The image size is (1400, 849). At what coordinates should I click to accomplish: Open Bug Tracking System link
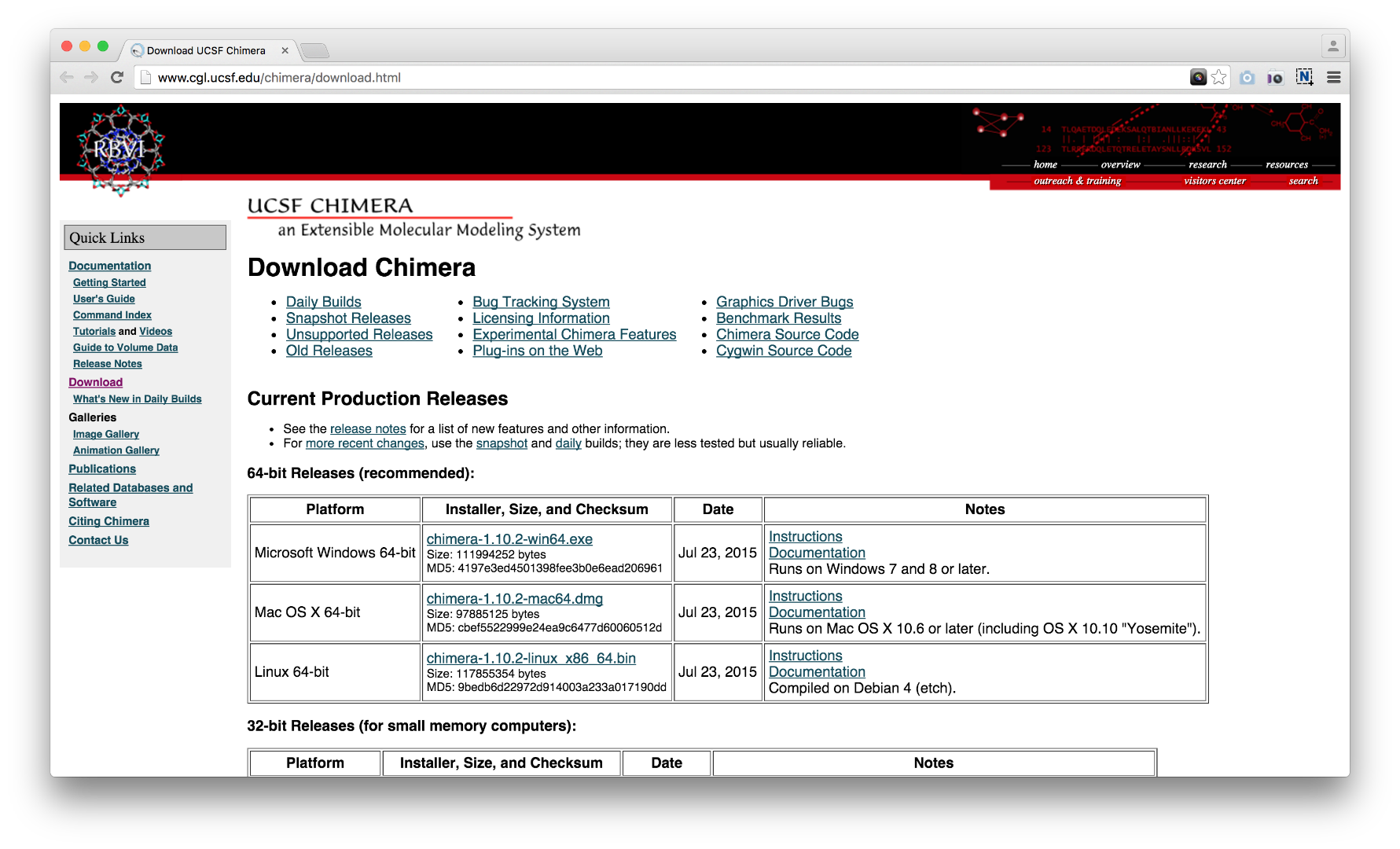click(541, 302)
